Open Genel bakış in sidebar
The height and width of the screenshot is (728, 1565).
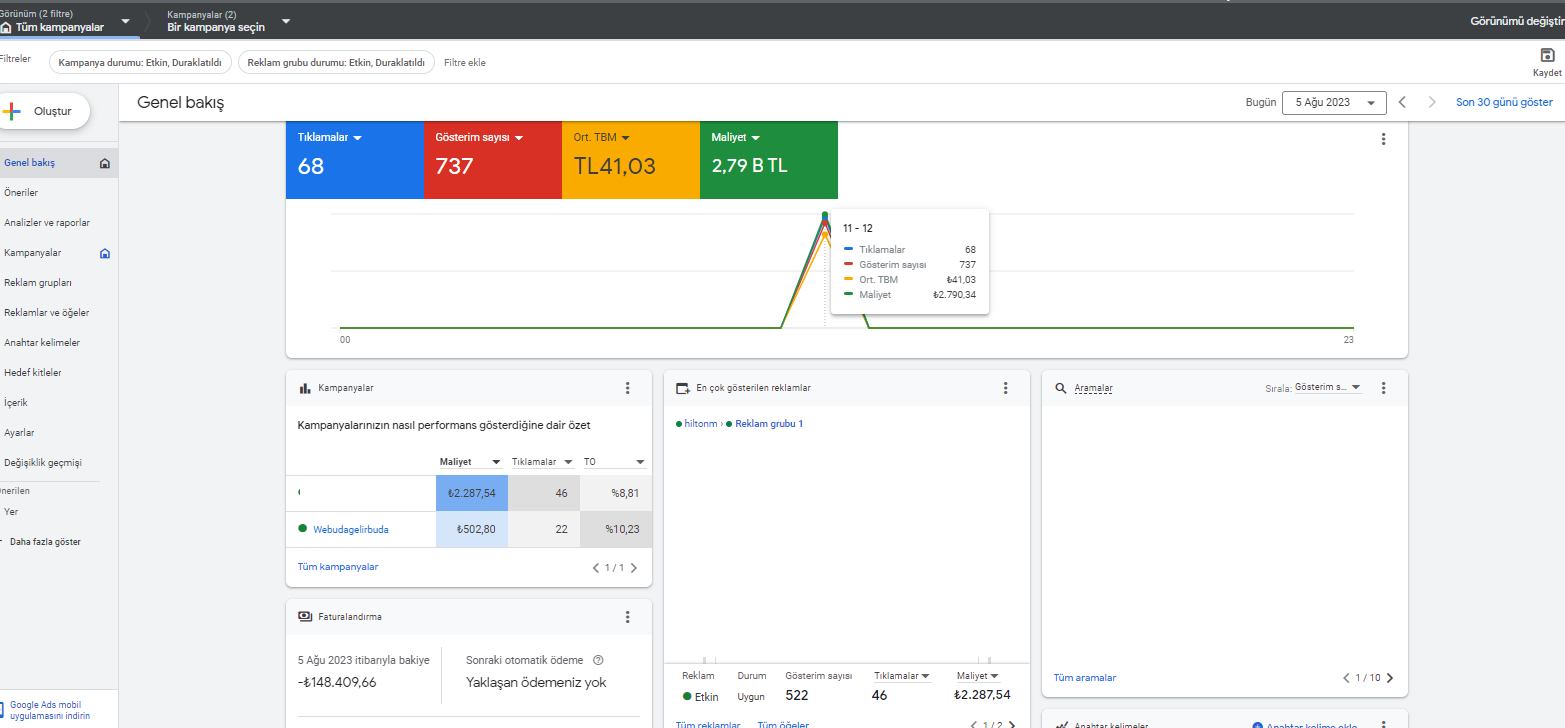tap(58, 163)
